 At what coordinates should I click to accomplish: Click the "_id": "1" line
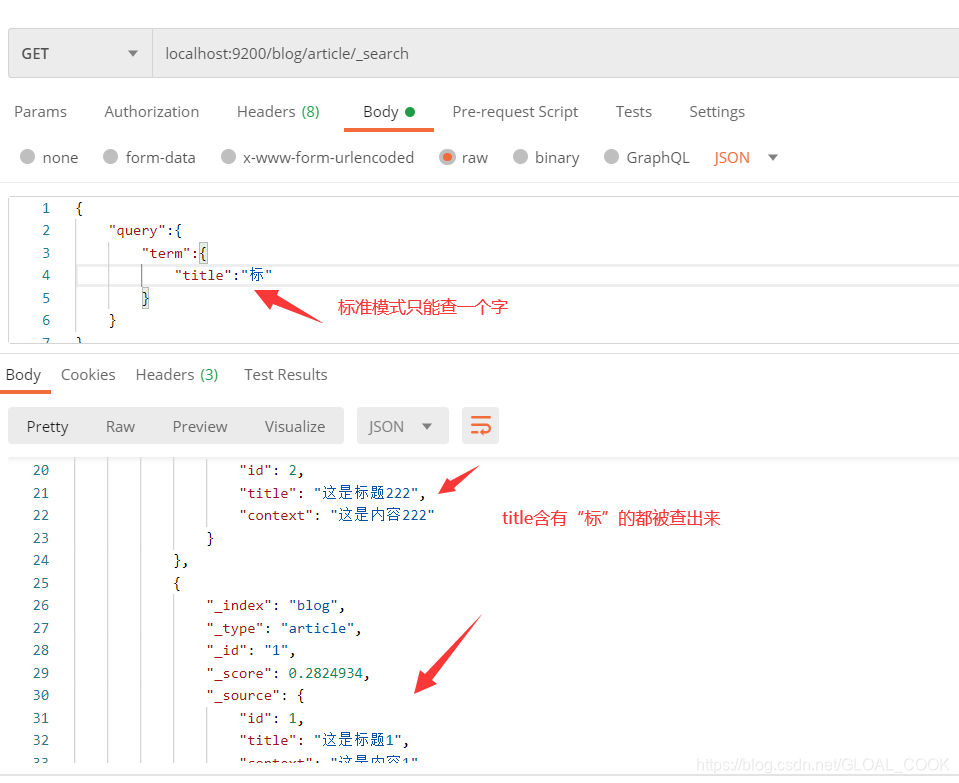251,650
